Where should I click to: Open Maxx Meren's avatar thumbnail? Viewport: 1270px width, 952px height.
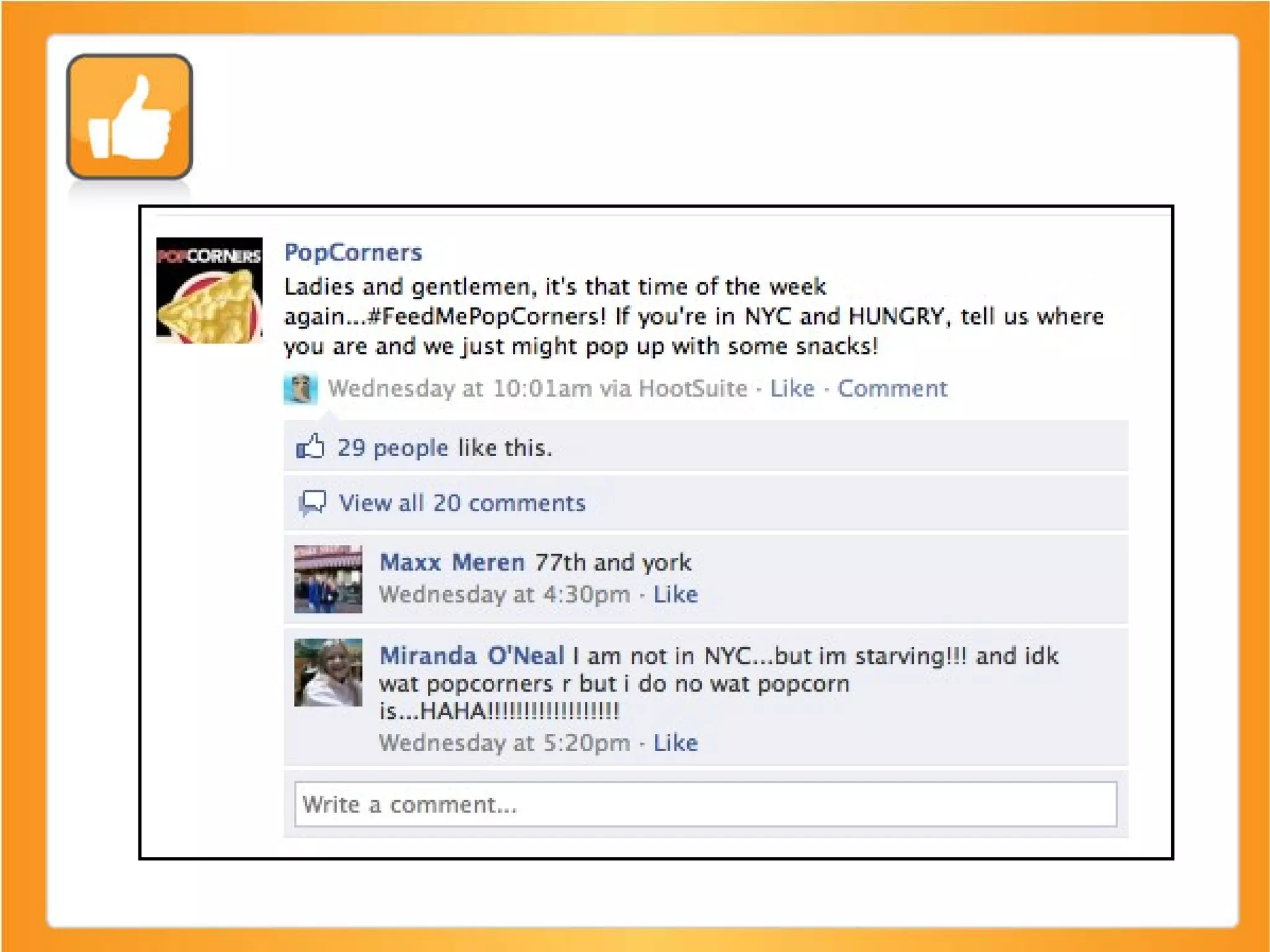[328, 579]
